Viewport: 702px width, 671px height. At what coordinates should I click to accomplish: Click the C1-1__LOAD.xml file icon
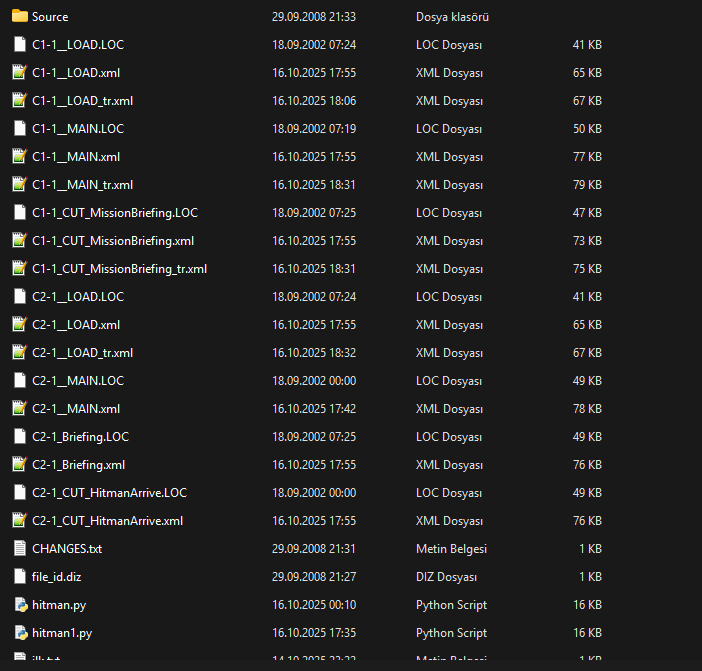(x=20, y=73)
